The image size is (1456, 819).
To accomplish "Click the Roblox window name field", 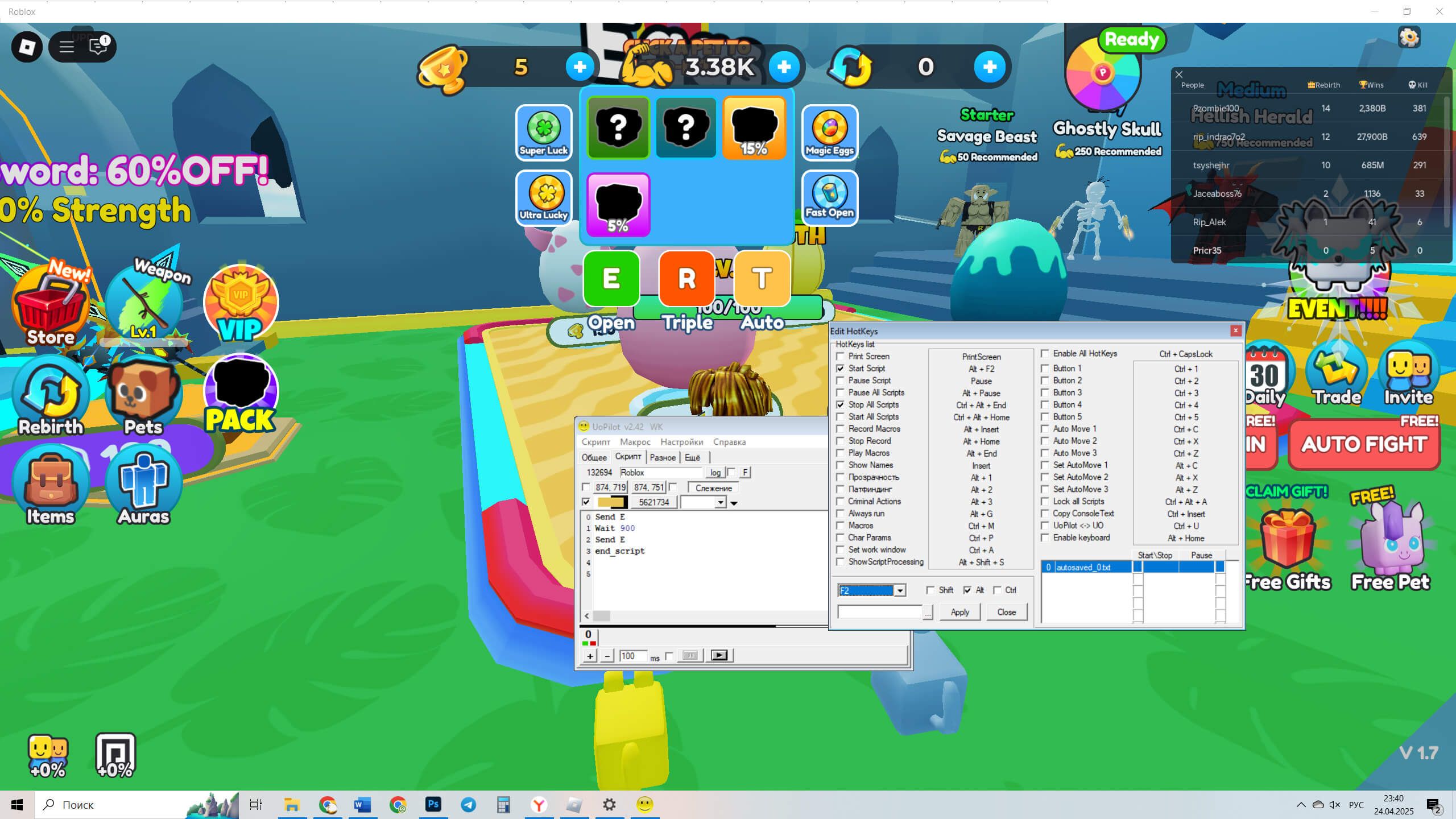I will pos(661,473).
